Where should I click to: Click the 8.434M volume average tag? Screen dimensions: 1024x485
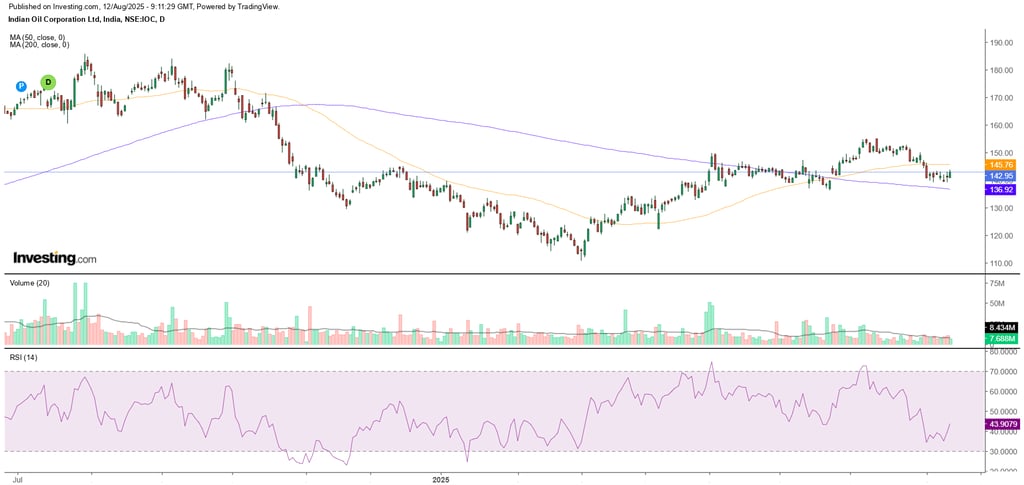1000,327
